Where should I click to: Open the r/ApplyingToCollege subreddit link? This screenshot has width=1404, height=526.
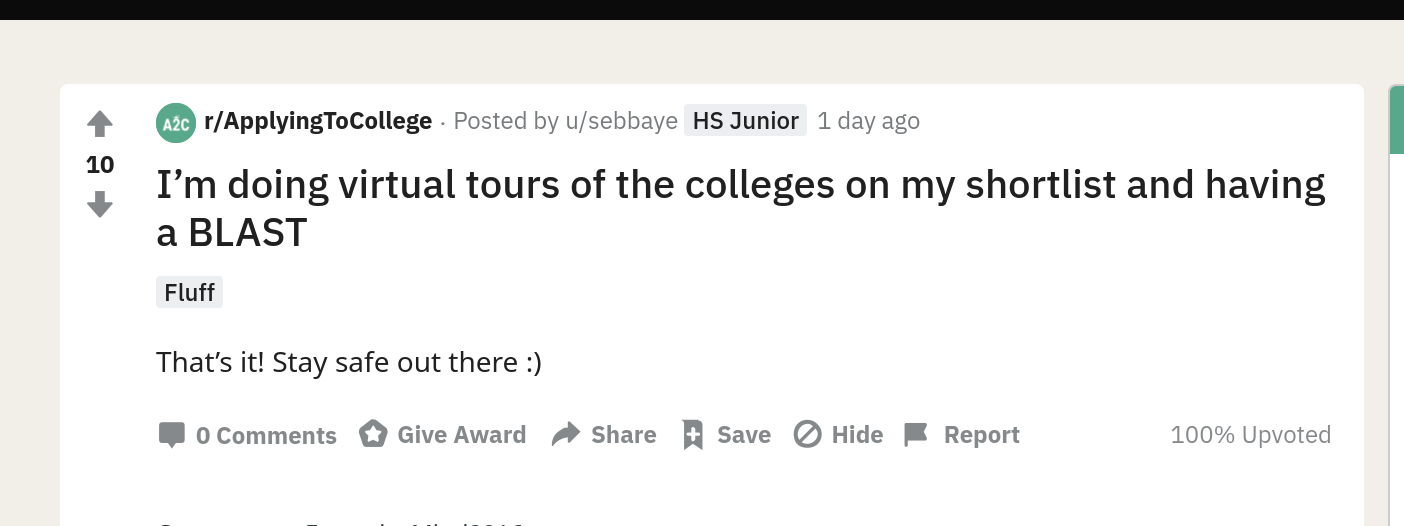(318, 121)
